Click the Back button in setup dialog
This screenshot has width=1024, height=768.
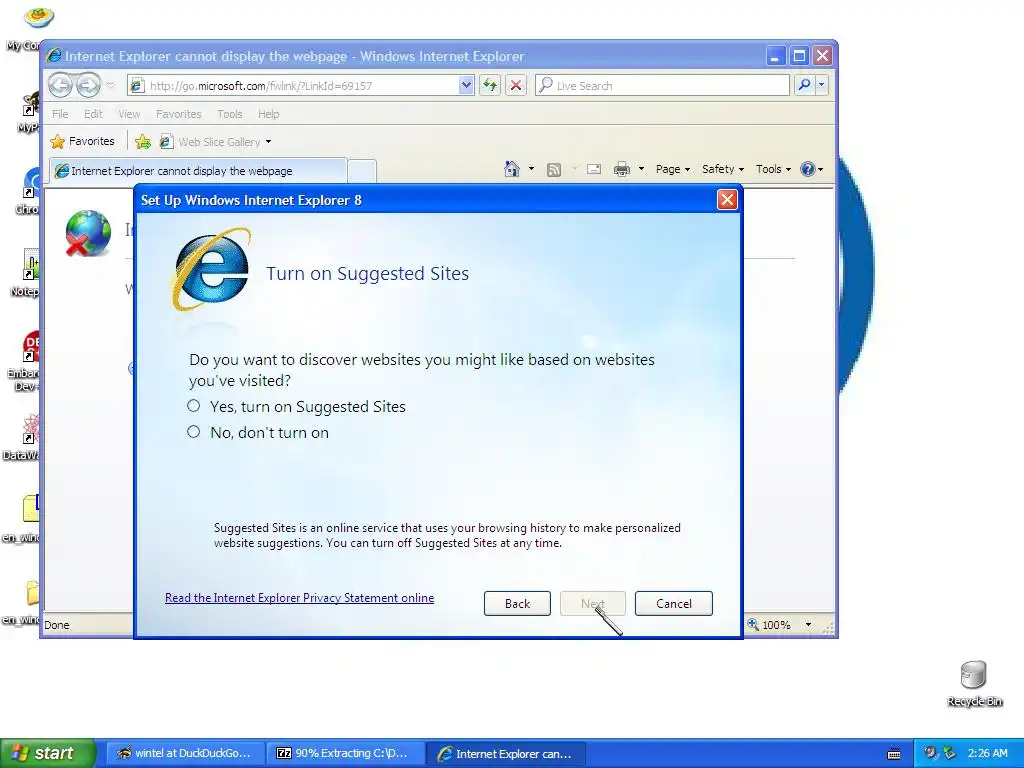point(517,603)
